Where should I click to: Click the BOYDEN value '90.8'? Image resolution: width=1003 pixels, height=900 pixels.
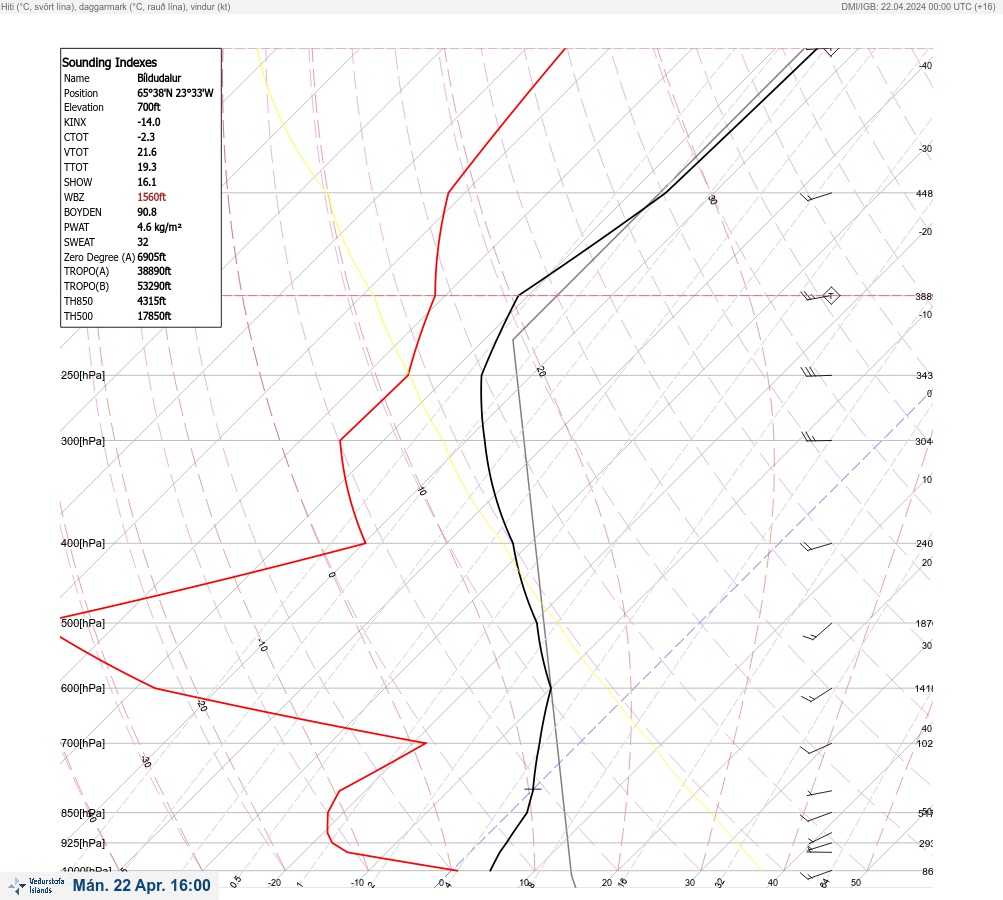[x=147, y=212]
